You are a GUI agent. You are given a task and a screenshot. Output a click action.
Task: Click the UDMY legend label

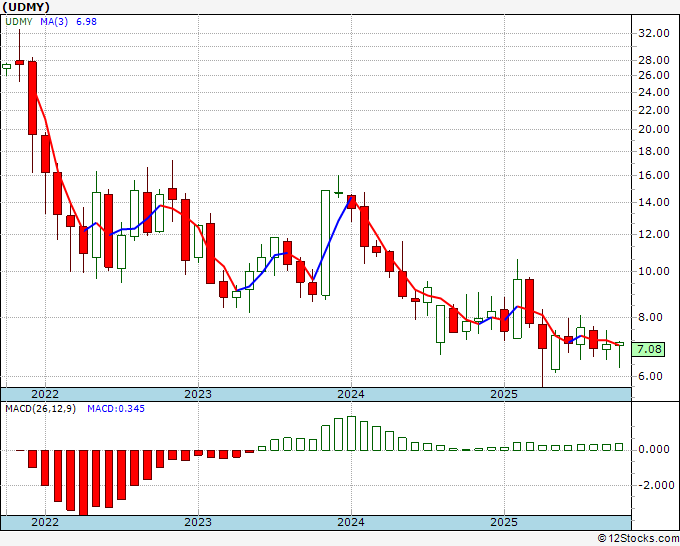click(19, 21)
